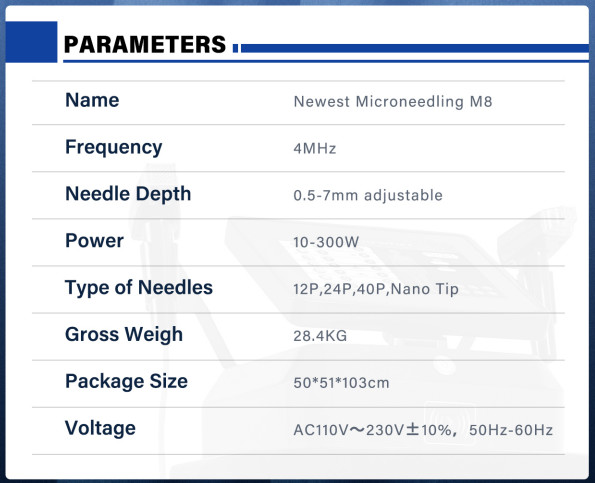Click the AC110V~230V voltage value
Image resolution: width=595 pixels, height=483 pixels.
(423, 430)
